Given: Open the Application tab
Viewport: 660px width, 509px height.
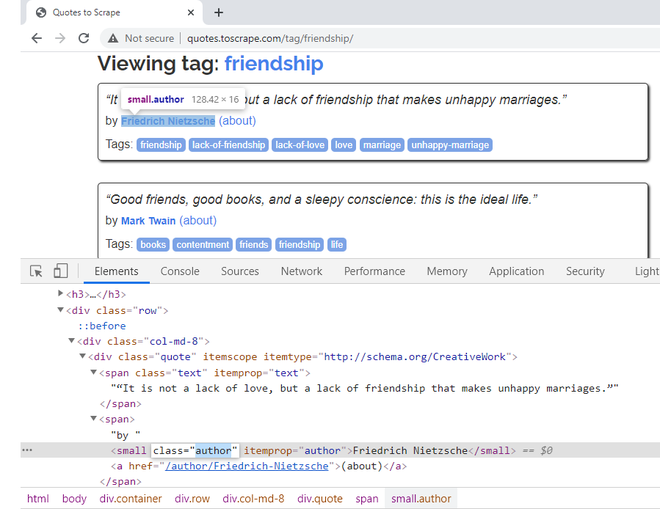Looking at the screenshot, I should [x=516, y=271].
